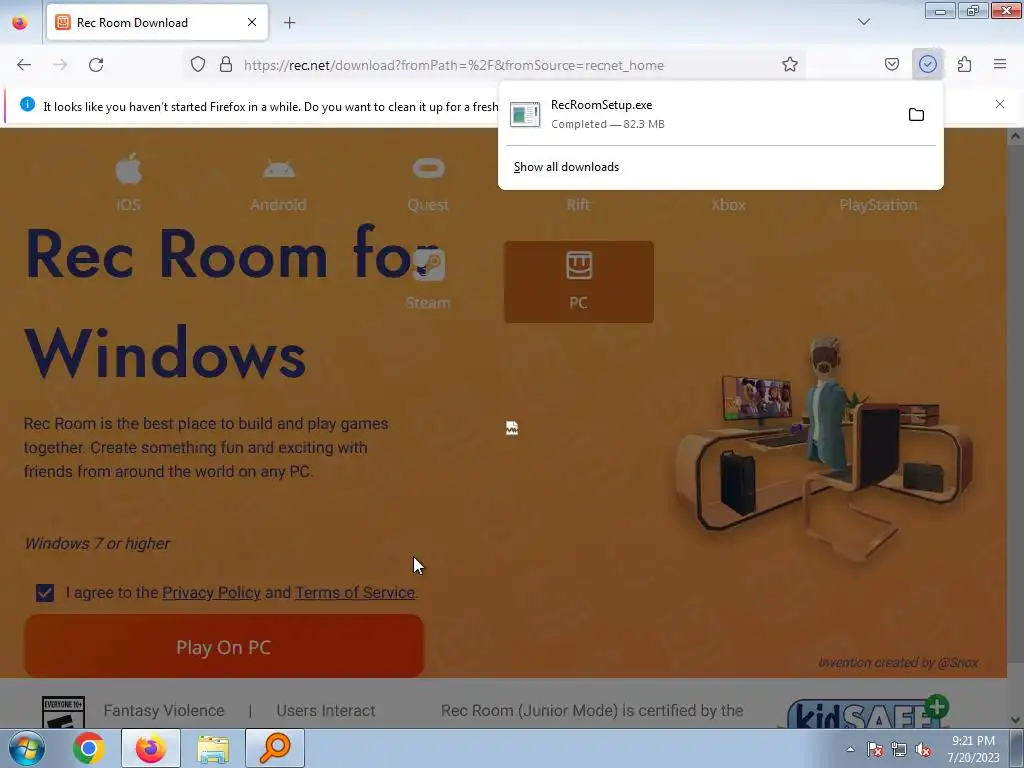List all tabs dropdown arrow

(x=863, y=22)
